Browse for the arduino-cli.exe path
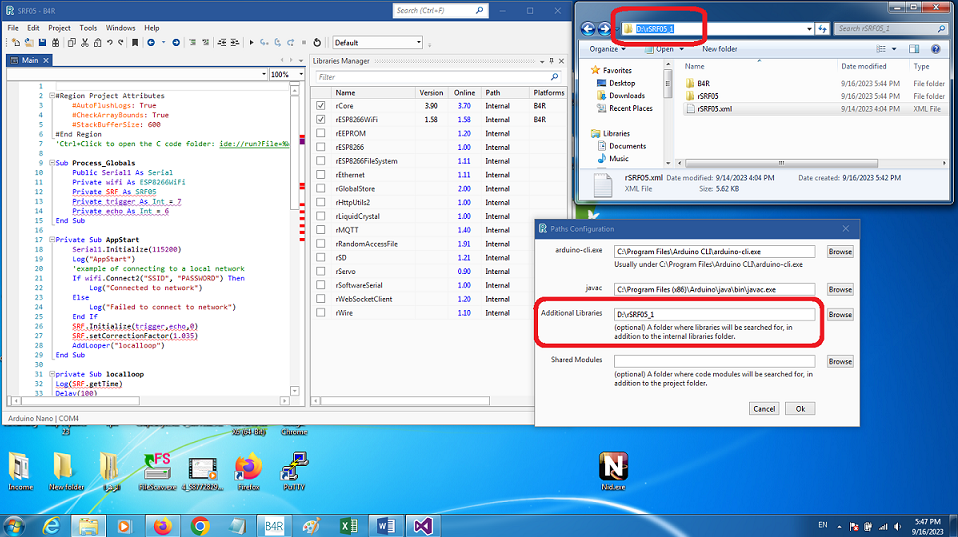The image size is (958, 537). pyautogui.click(x=840, y=252)
